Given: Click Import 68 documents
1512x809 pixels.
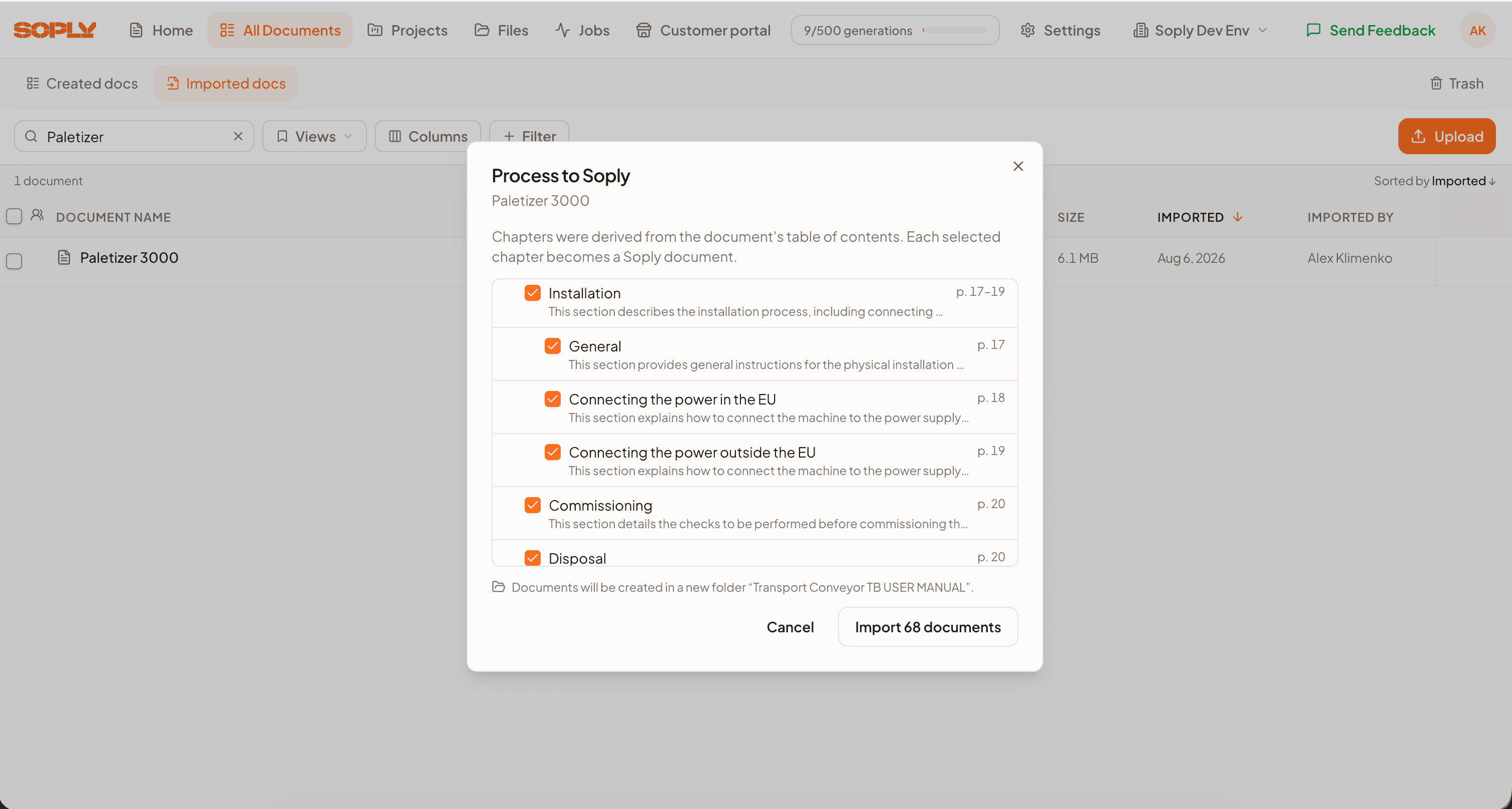Looking at the screenshot, I should point(927,626).
